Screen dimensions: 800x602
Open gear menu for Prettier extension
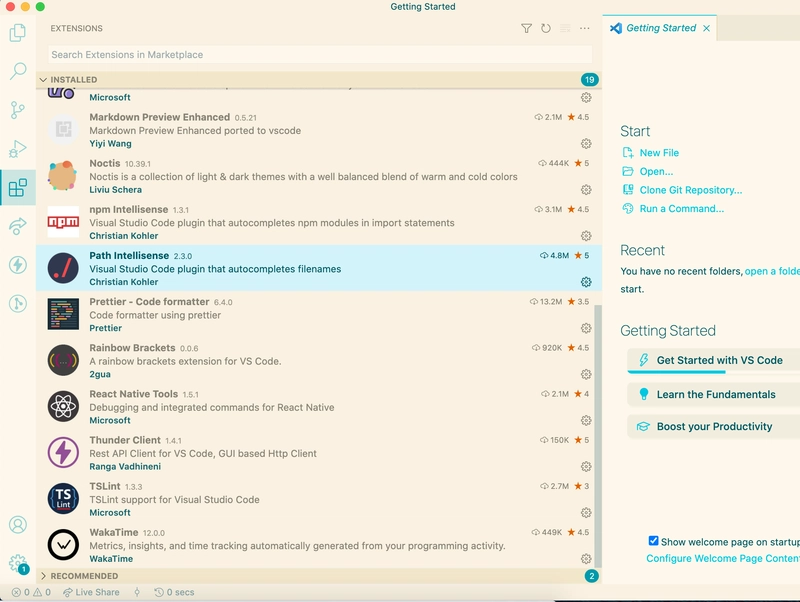click(x=586, y=328)
